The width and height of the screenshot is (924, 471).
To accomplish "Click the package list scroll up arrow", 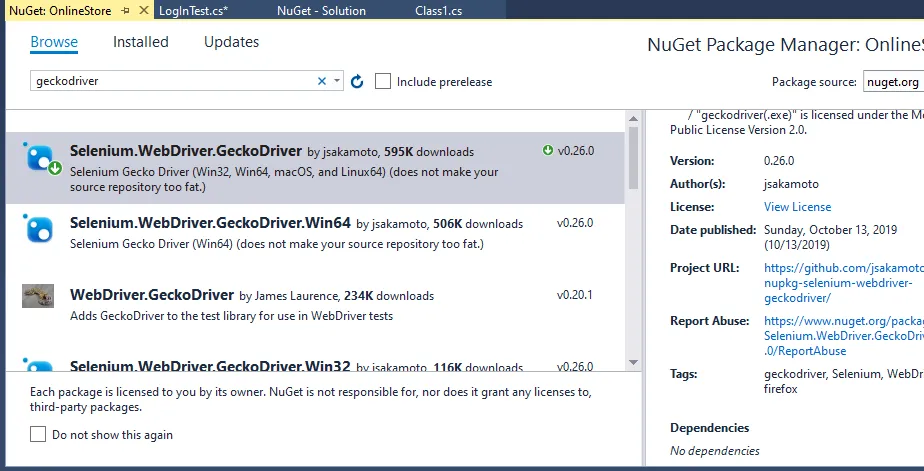I will tap(633, 118).
